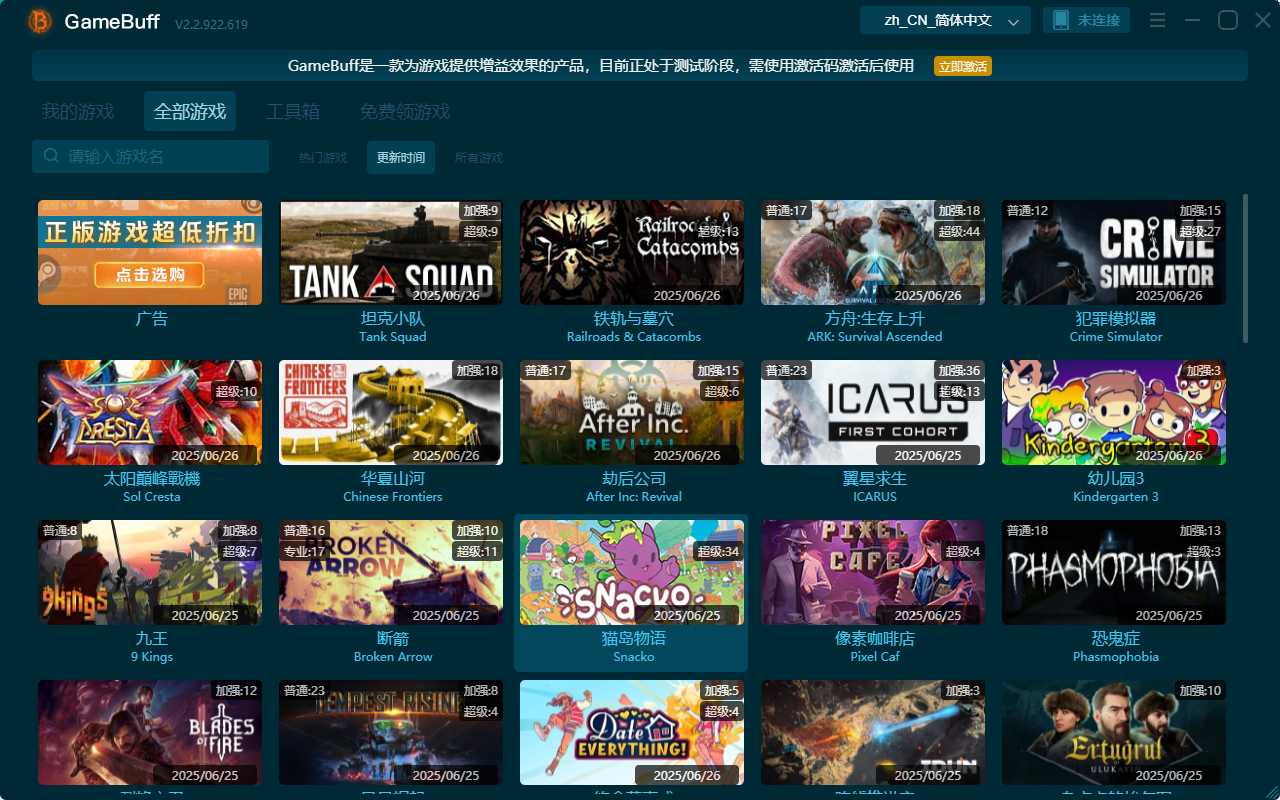Click the 像素咖啡店 game name
Viewport: 1280px width, 800px height.
click(x=875, y=639)
